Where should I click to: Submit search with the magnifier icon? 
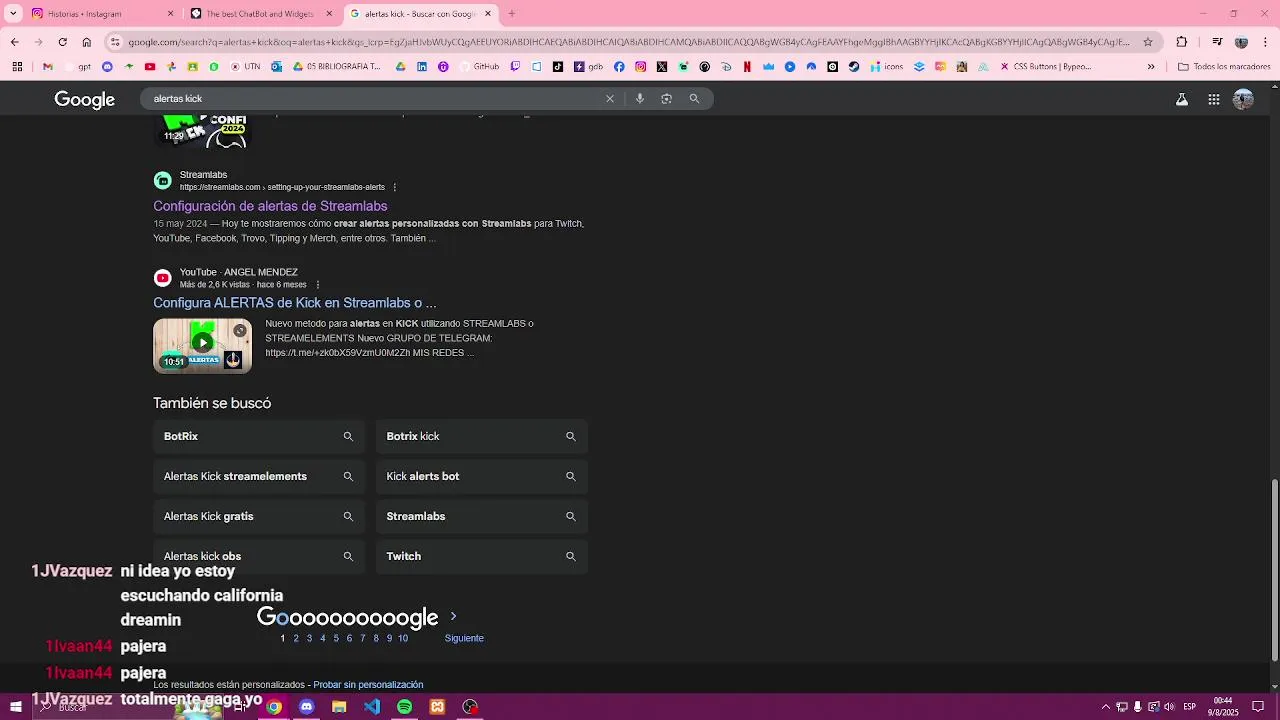(x=694, y=99)
